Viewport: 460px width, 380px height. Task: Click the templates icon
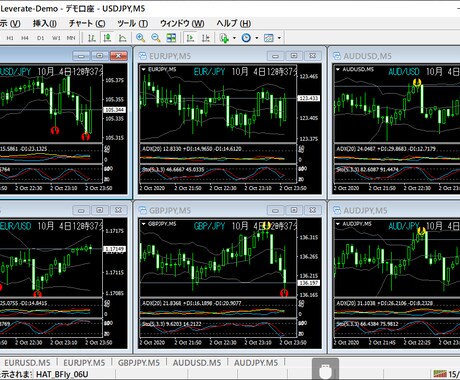pyautogui.click(x=269, y=38)
